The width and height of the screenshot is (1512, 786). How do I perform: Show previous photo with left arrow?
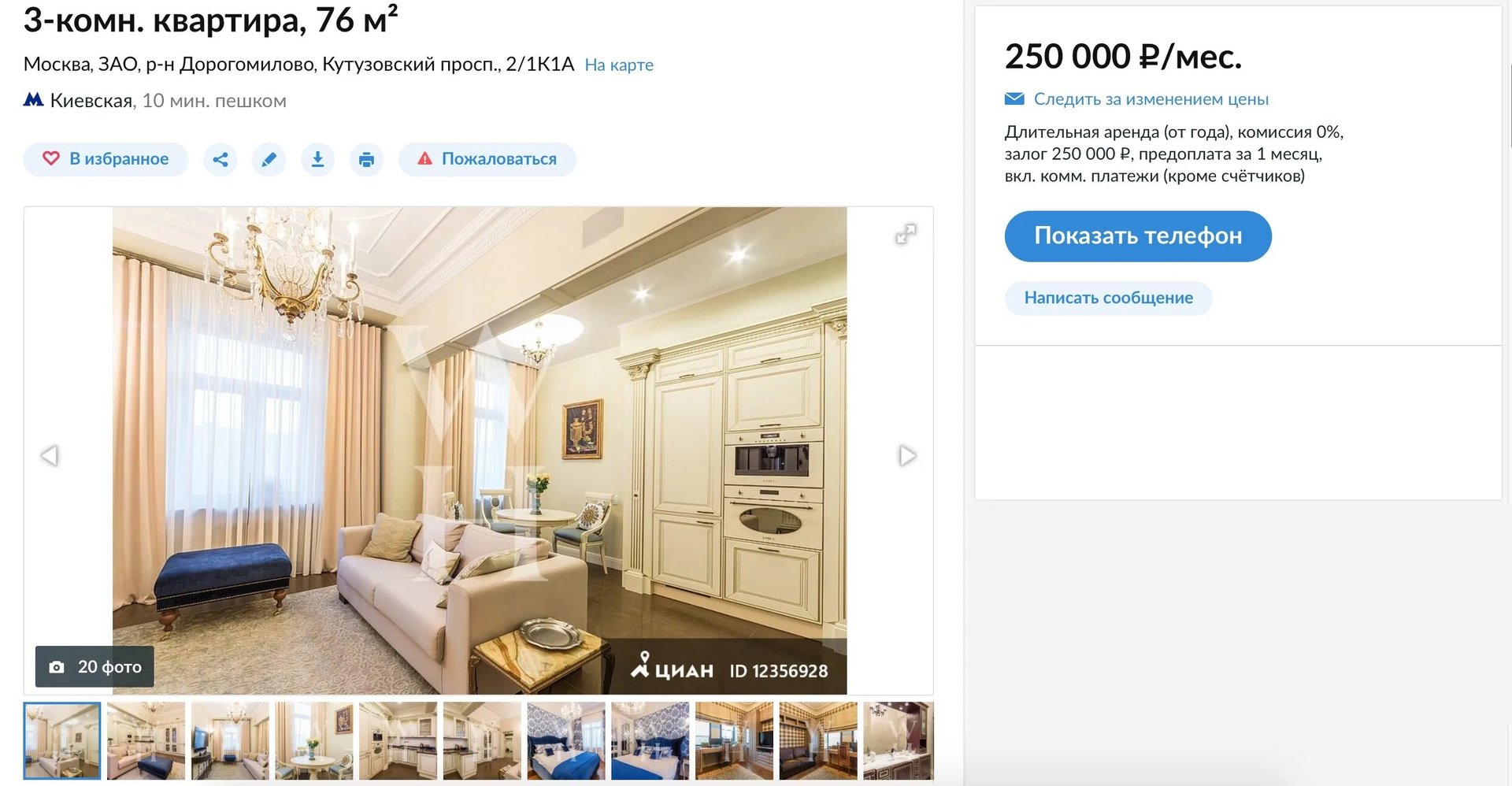50,455
